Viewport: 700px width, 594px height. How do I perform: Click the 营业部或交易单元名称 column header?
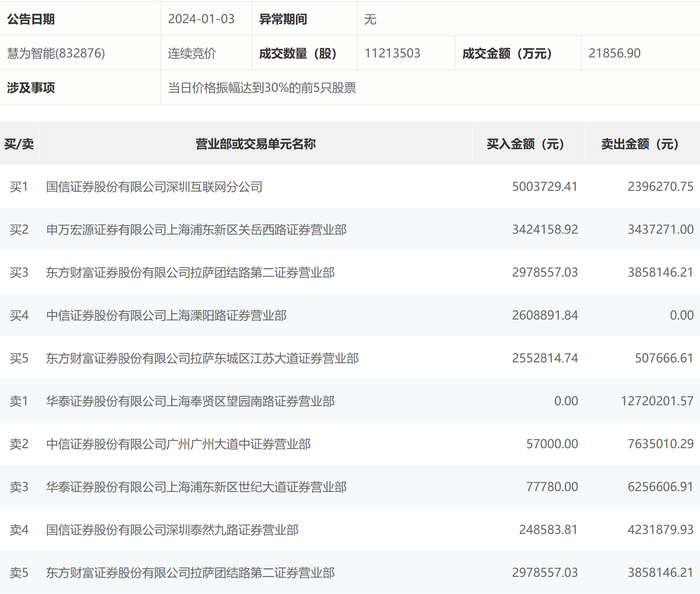(x=255, y=144)
